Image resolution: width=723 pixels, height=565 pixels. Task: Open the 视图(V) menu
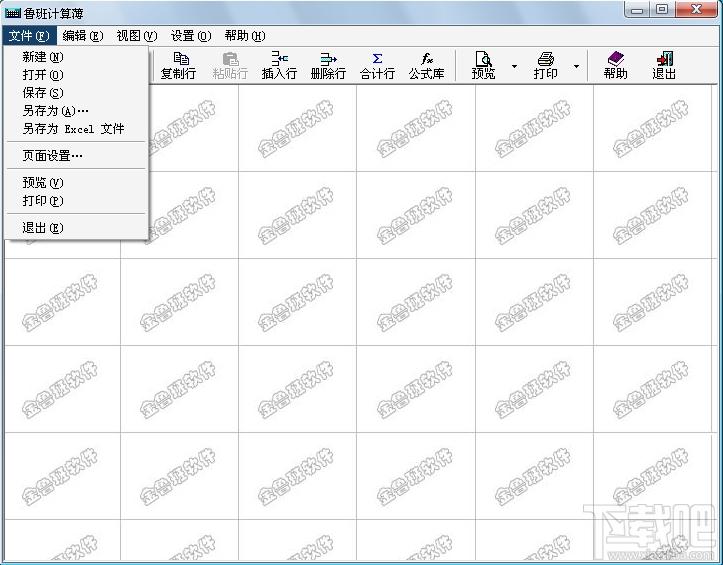tap(136, 36)
